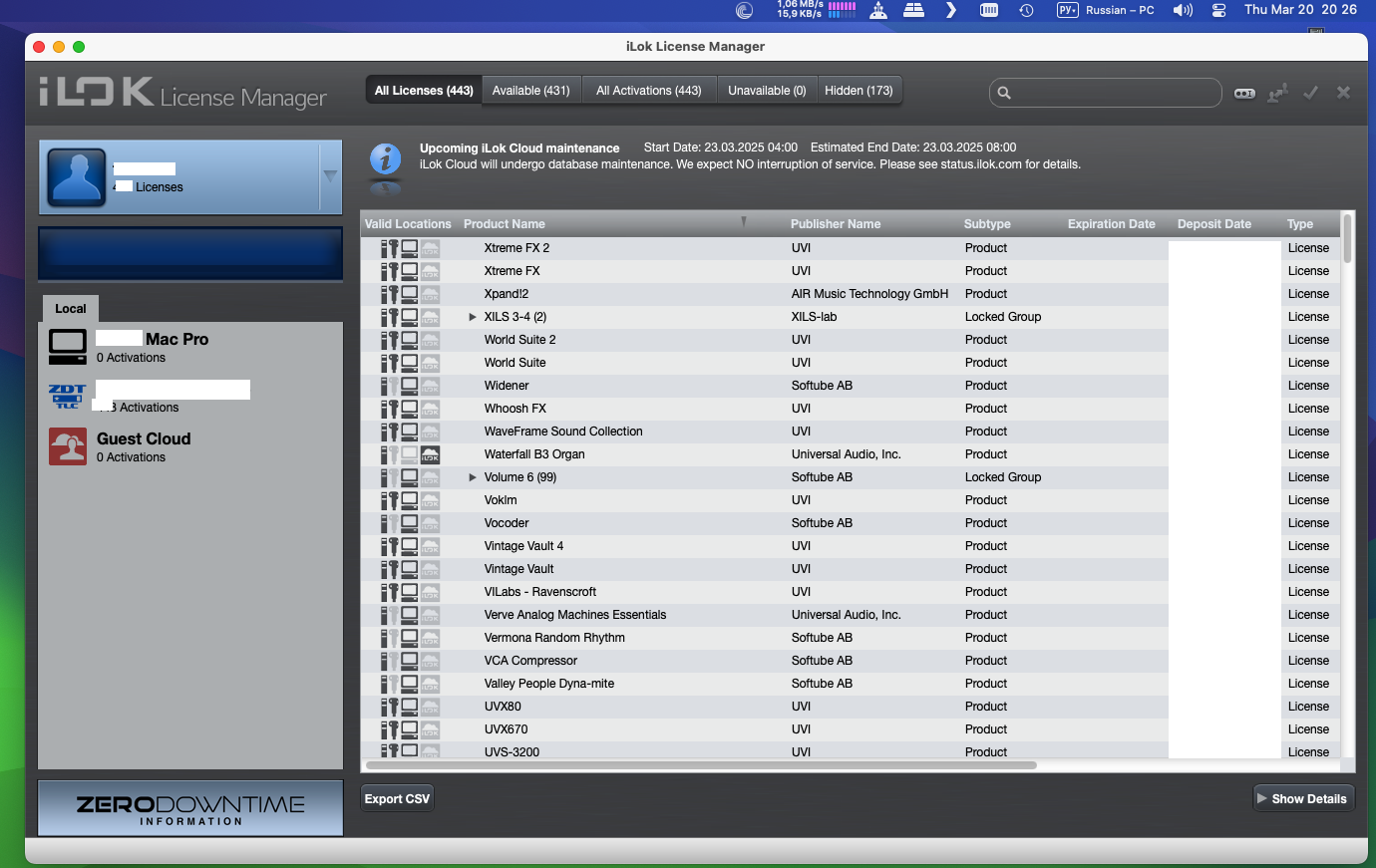Open the All Activations (443) tab
This screenshot has width=1376, height=868.
coord(649,91)
